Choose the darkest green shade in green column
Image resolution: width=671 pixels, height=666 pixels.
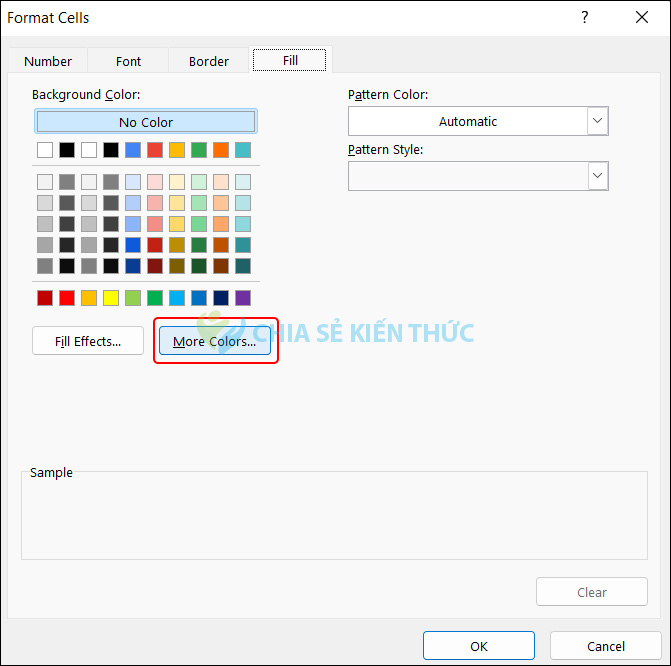tap(199, 266)
